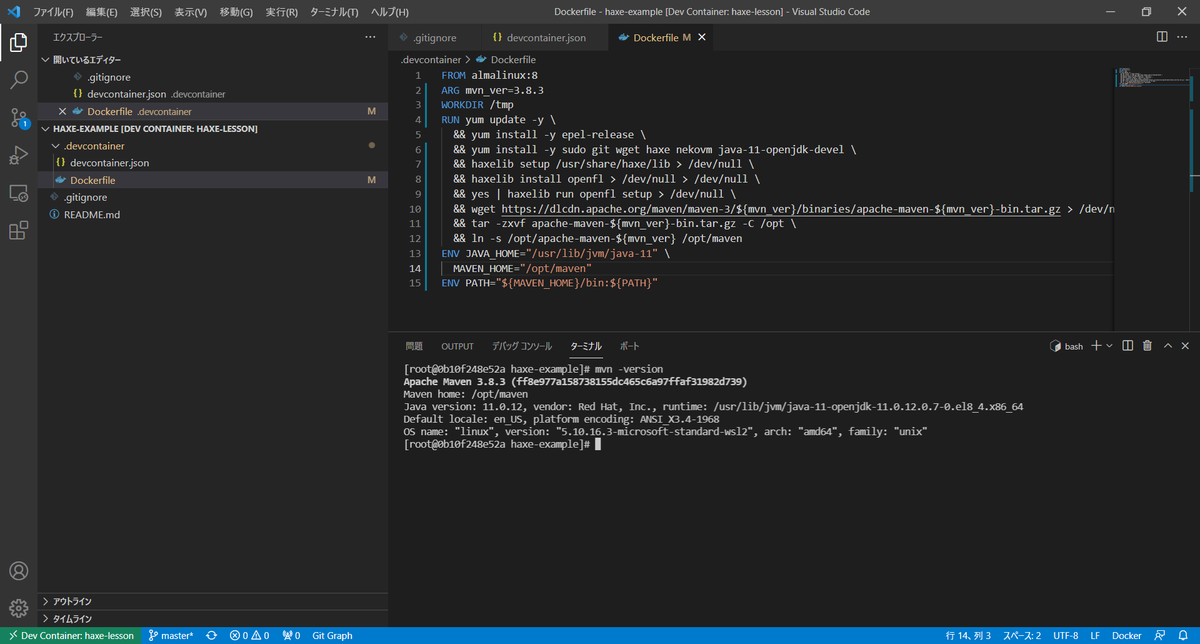This screenshot has width=1200, height=644.
Task: Open errors and warnings count in status bar
Action: 249,635
